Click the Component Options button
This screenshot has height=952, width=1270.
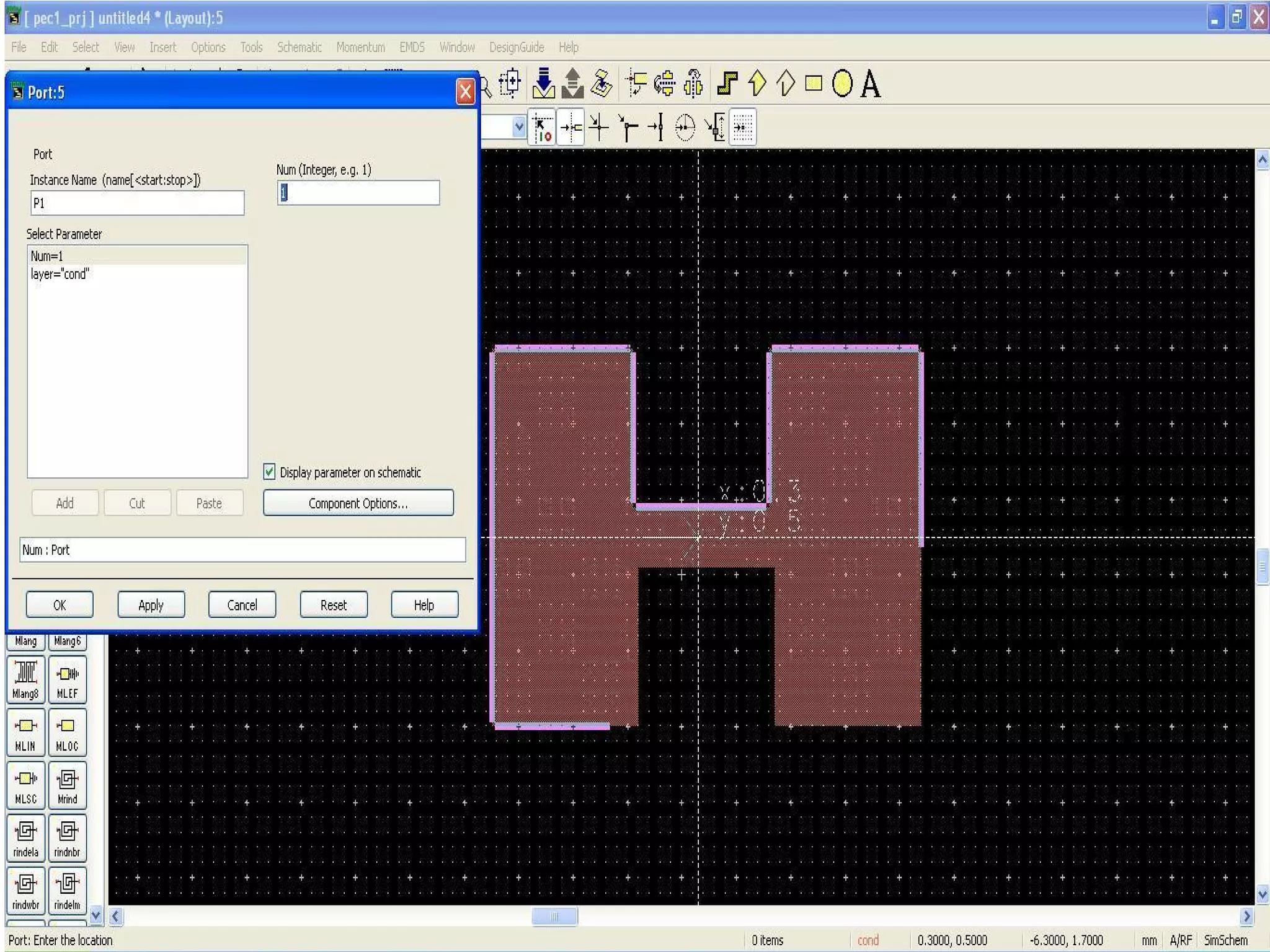[x=358, y=503]
